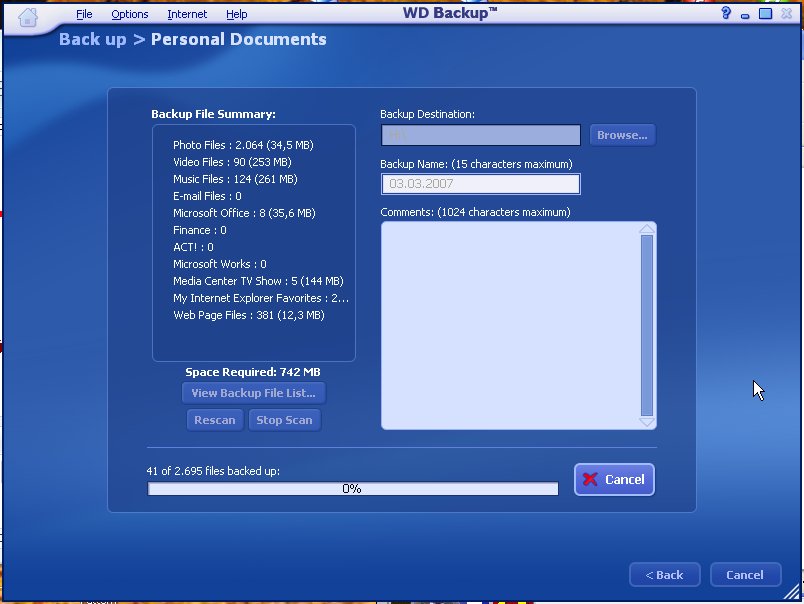The image size is (804, 604).
Task: Click the Space Required: 742 MB text
Action: [253, 372]
